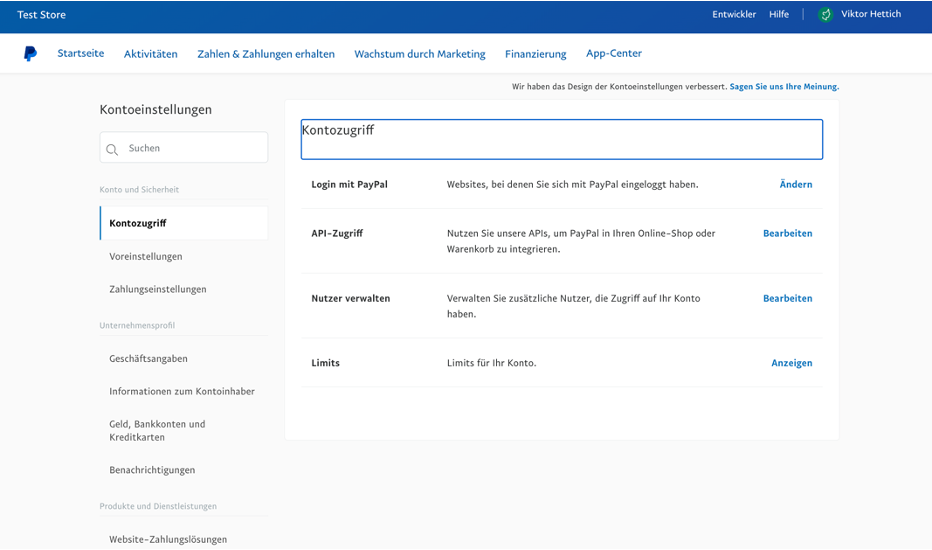932x550 pixels.
Task: Click Anzeigen for Limits
Action: [792, 363]
